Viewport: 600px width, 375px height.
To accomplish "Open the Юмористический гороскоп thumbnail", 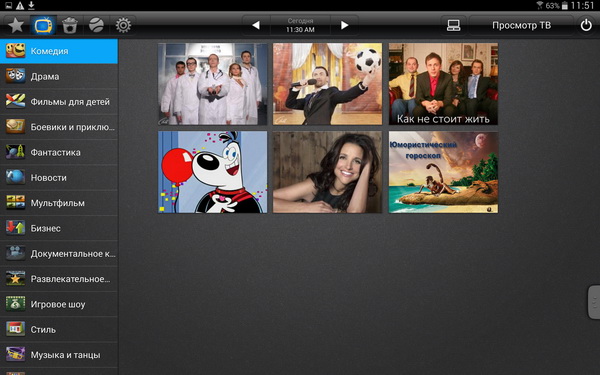I will click(x=443, y=172).
